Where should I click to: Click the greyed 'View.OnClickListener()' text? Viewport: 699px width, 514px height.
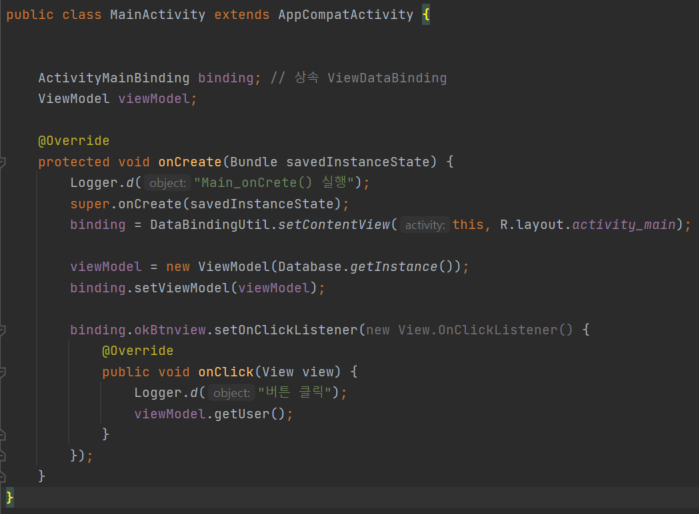pos(485,330)
